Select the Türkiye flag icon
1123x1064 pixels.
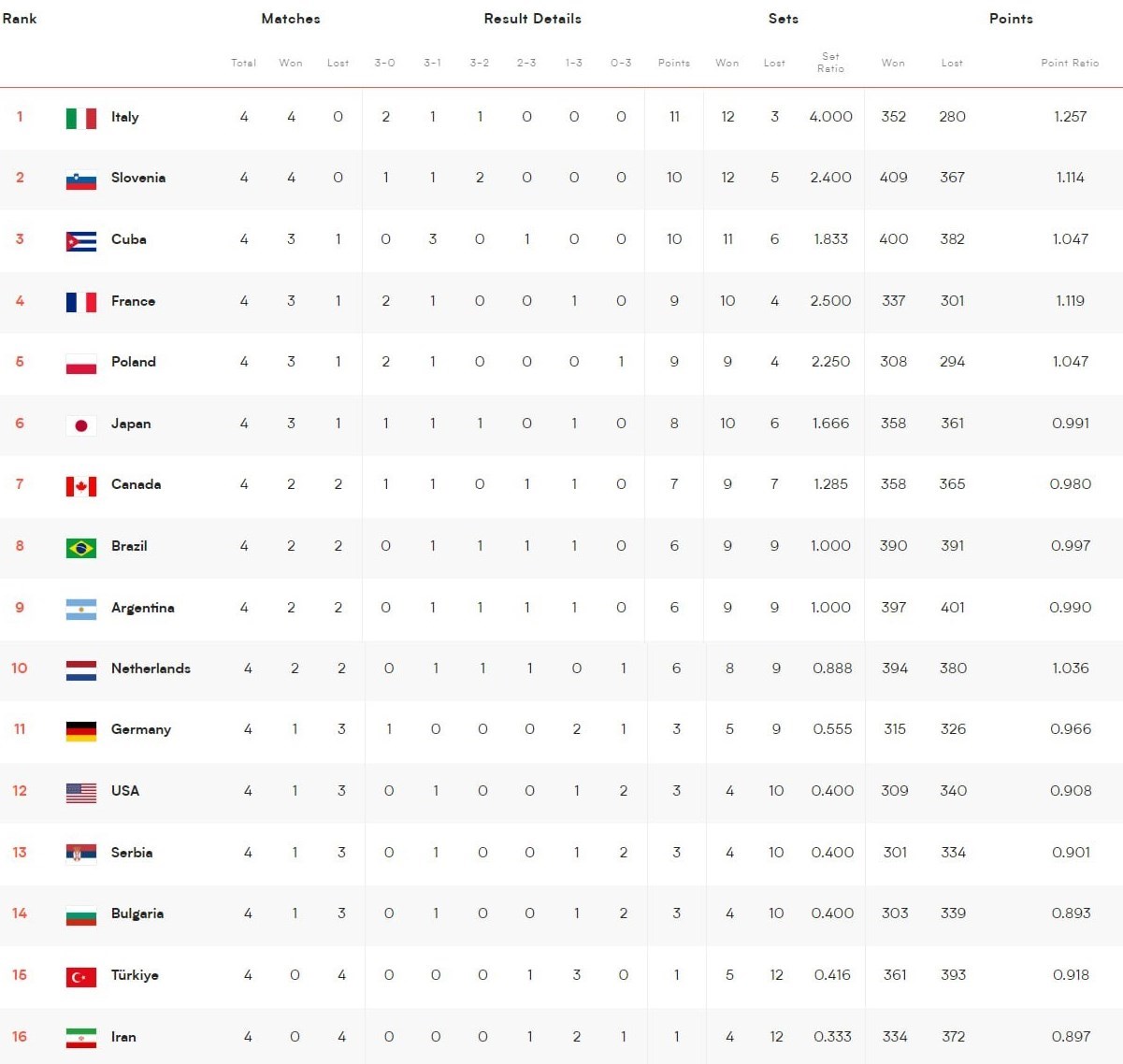(81, 976)
